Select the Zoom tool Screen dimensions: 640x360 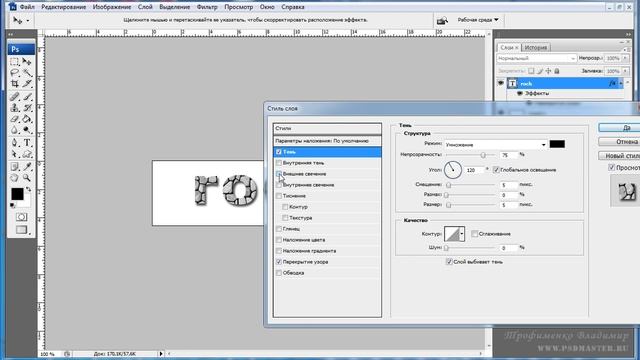tap(27, 178)
